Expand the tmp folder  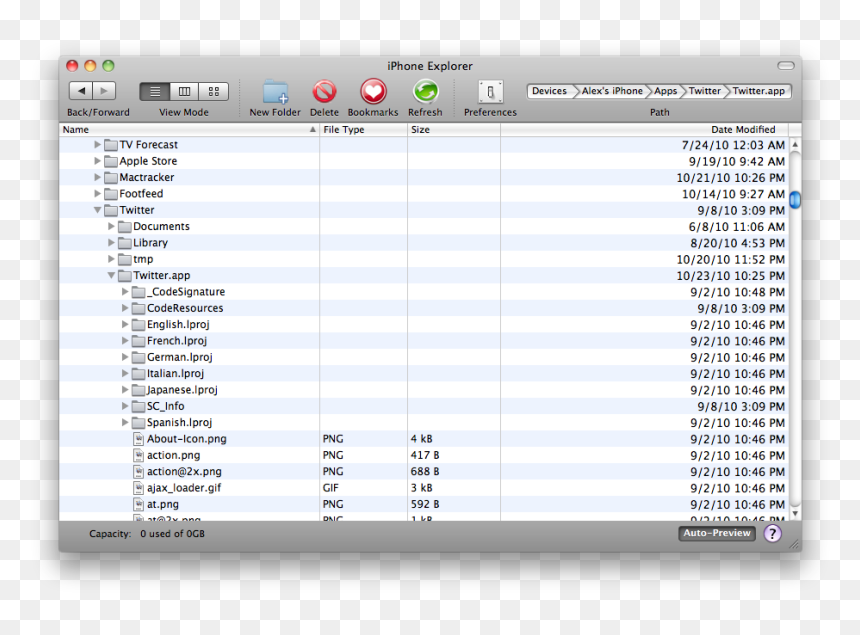pyautogui.click(x=111, y=259)
